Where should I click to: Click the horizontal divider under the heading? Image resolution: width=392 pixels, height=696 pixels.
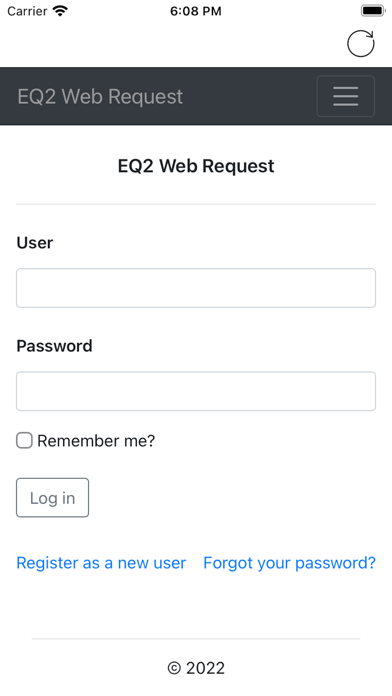coord(196,204)
